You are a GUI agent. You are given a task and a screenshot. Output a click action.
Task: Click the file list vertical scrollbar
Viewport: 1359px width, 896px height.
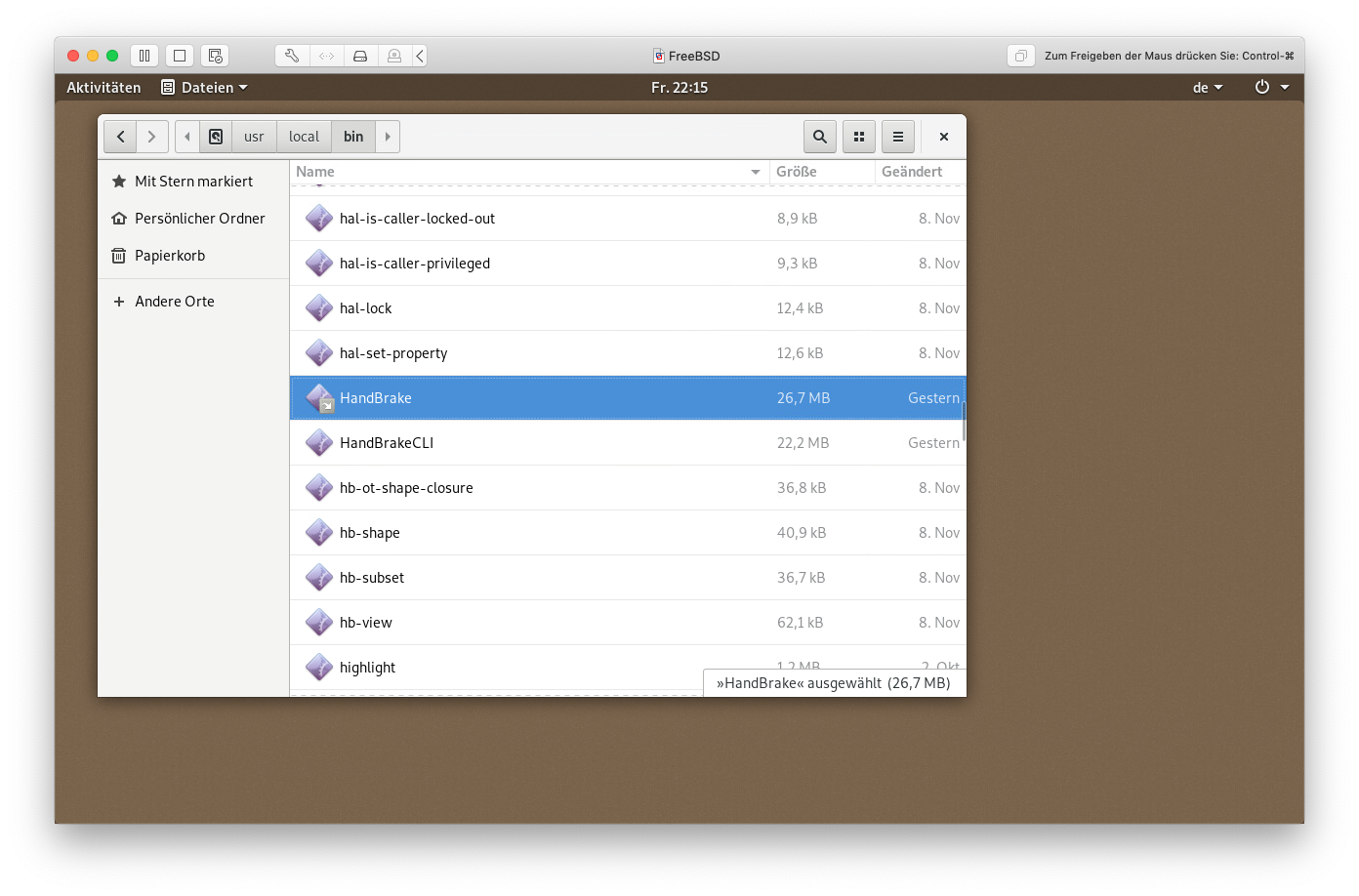point(964,422)
